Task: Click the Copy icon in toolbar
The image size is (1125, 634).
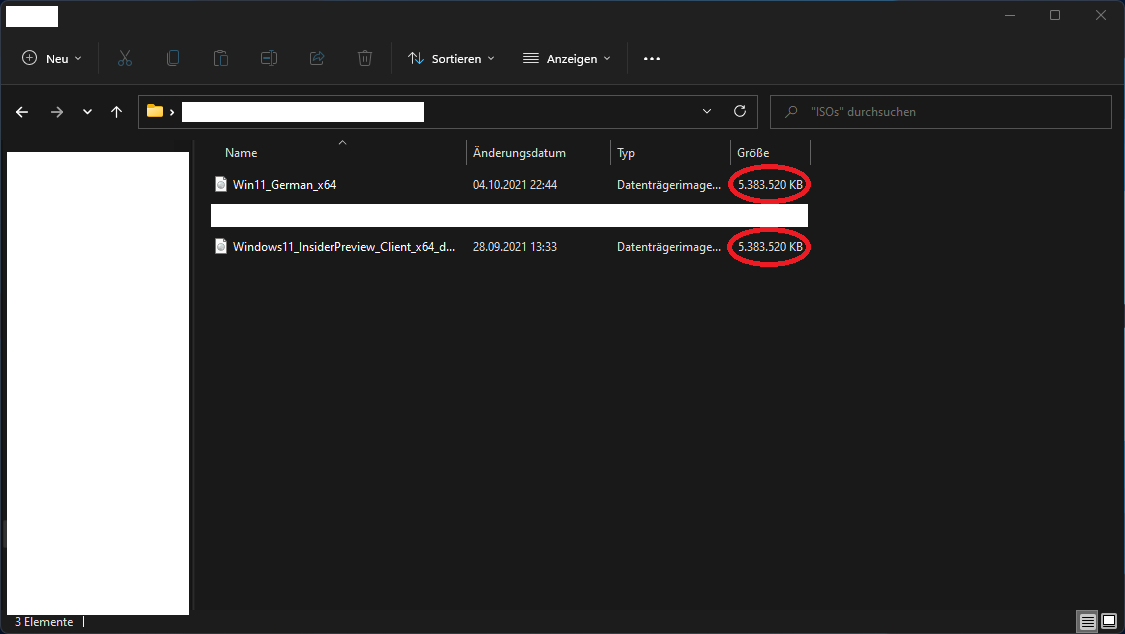Action: pos(173,59)
